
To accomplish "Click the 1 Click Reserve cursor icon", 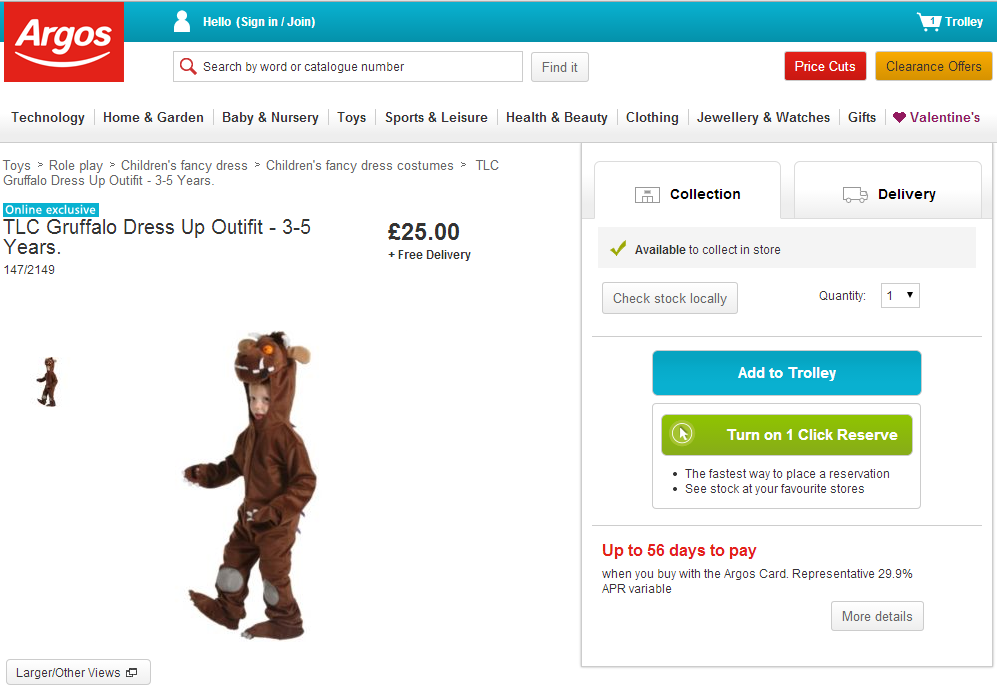I will pyautogui.click(x=683, y=434).
